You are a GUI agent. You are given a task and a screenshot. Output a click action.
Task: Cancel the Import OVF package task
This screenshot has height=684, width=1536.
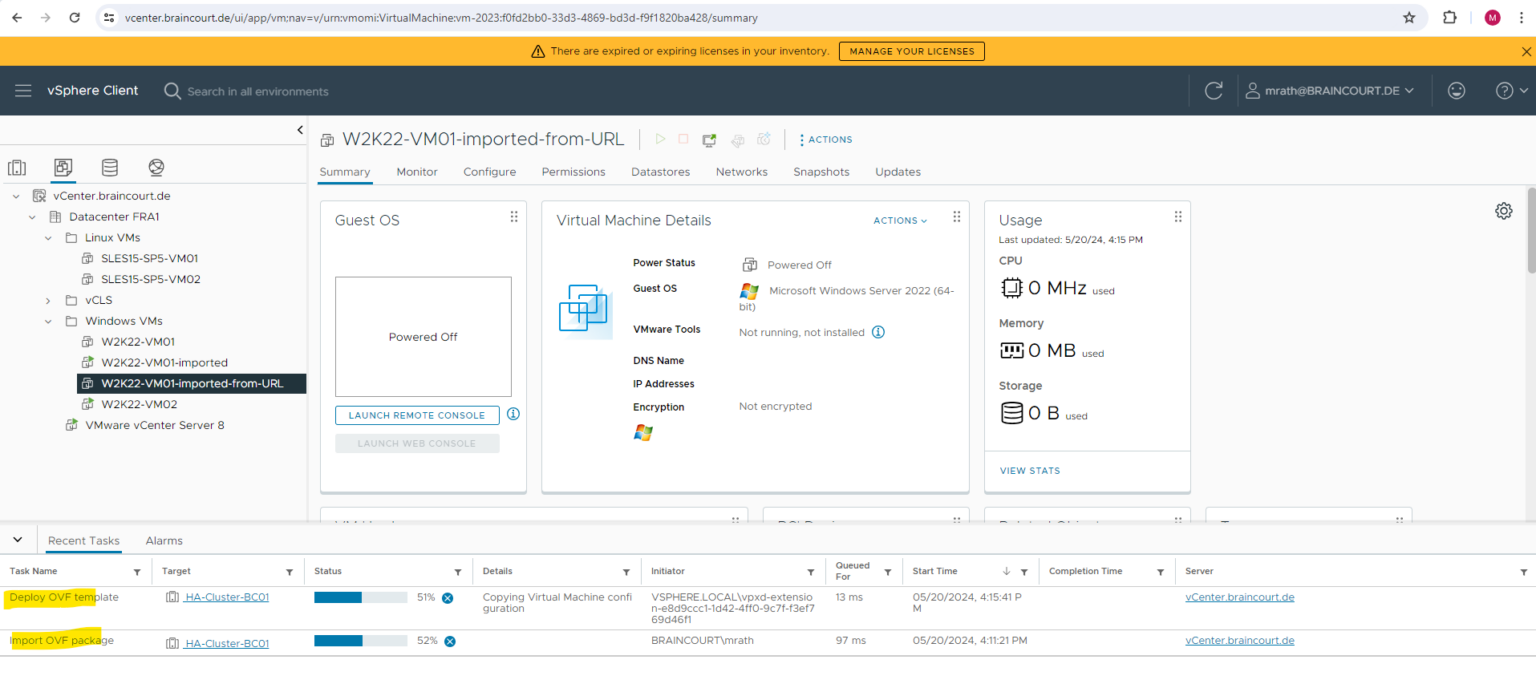pos(449,641)
